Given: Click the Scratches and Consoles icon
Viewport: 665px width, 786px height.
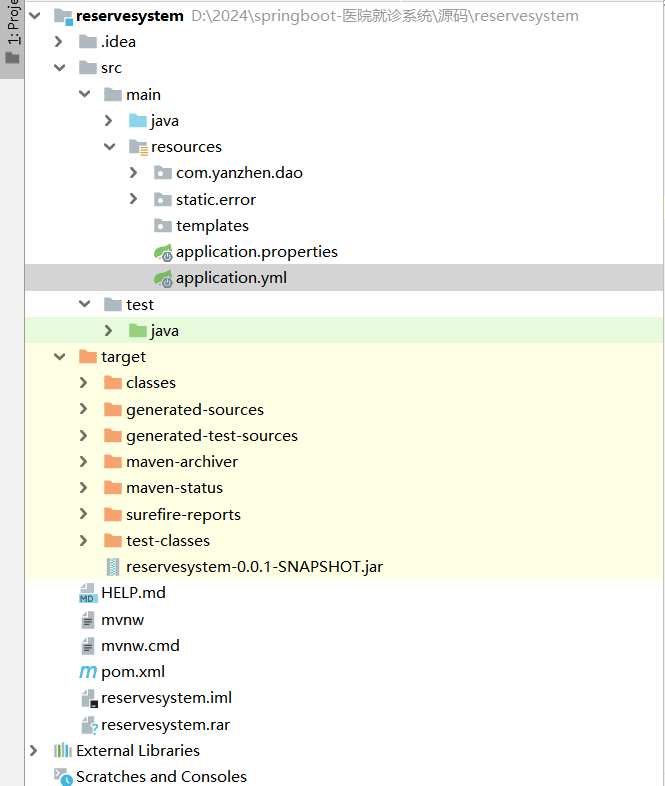Looking at the screenshot, I should [63, 777].
